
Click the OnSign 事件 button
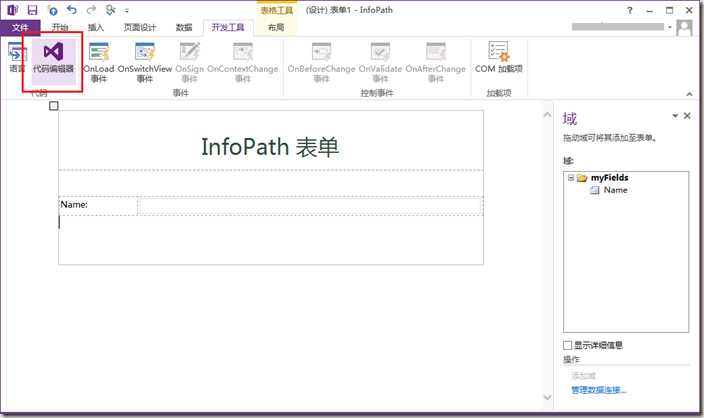pyautogui.click(x=189, y=62)
